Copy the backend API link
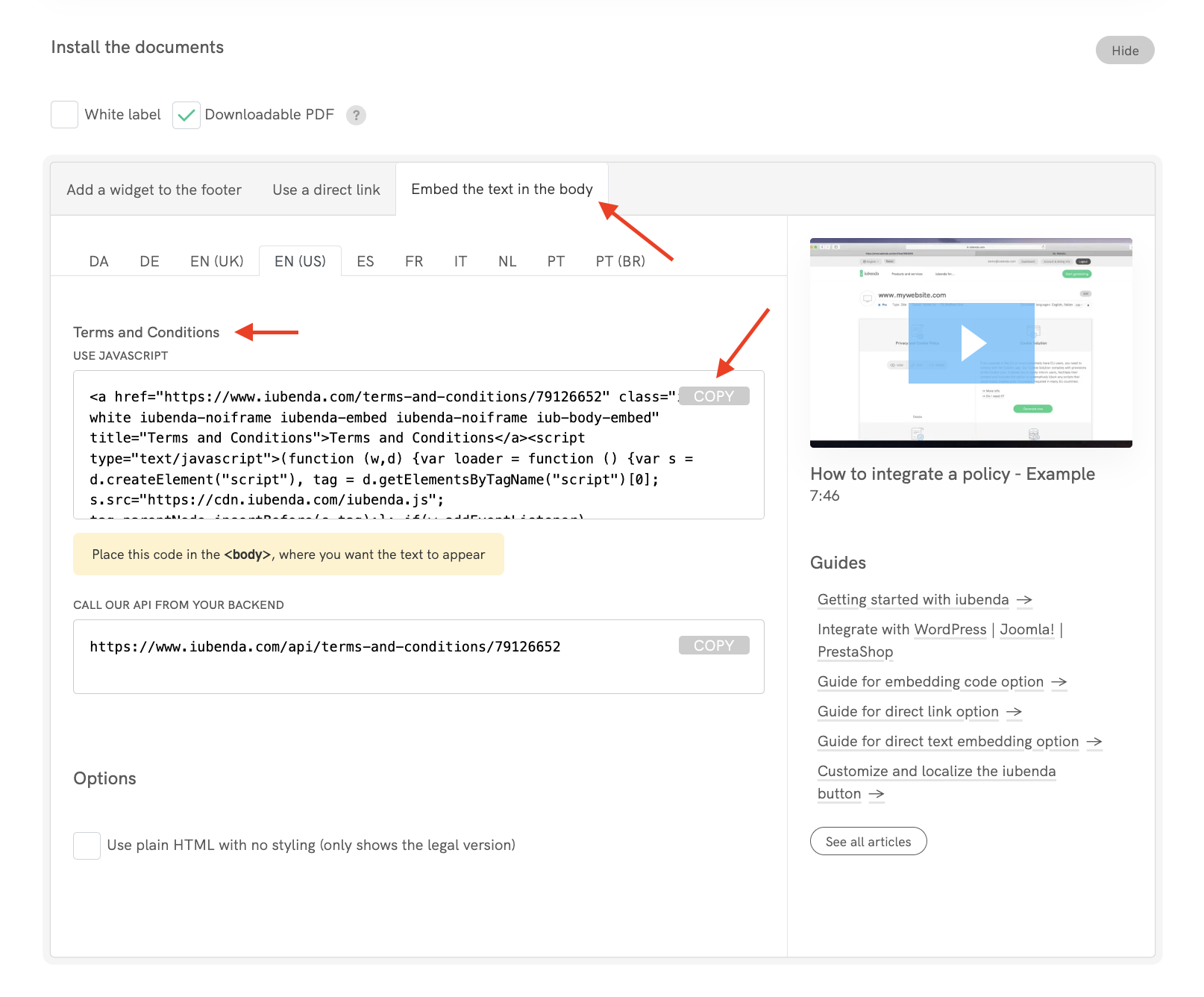The width and height of the screenshot is (1204, 997). 714,645
